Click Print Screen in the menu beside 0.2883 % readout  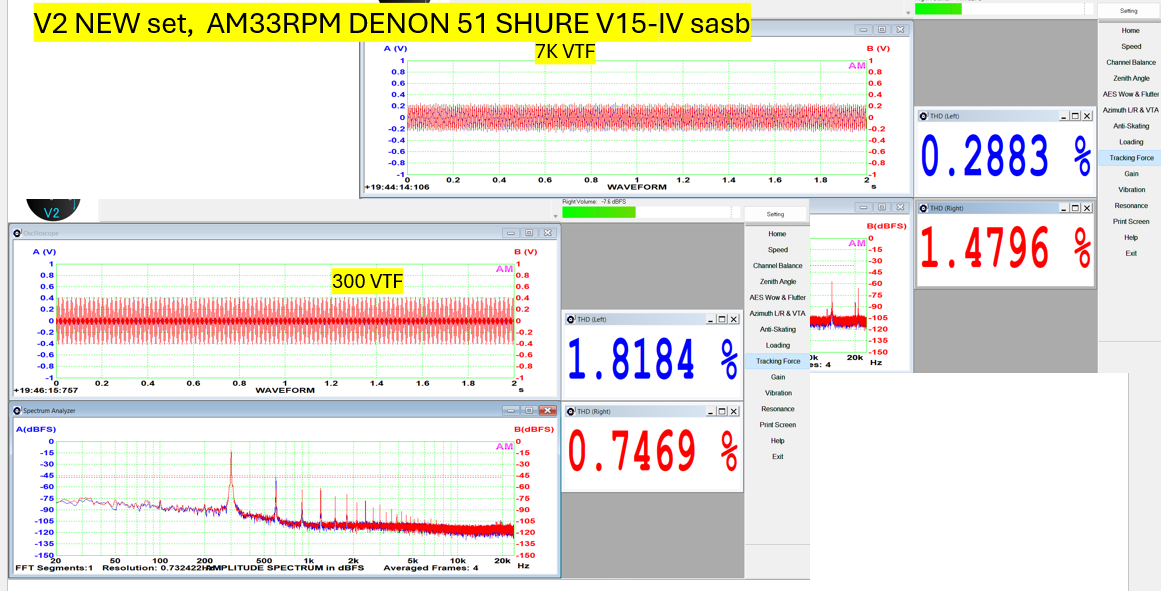1131,222
